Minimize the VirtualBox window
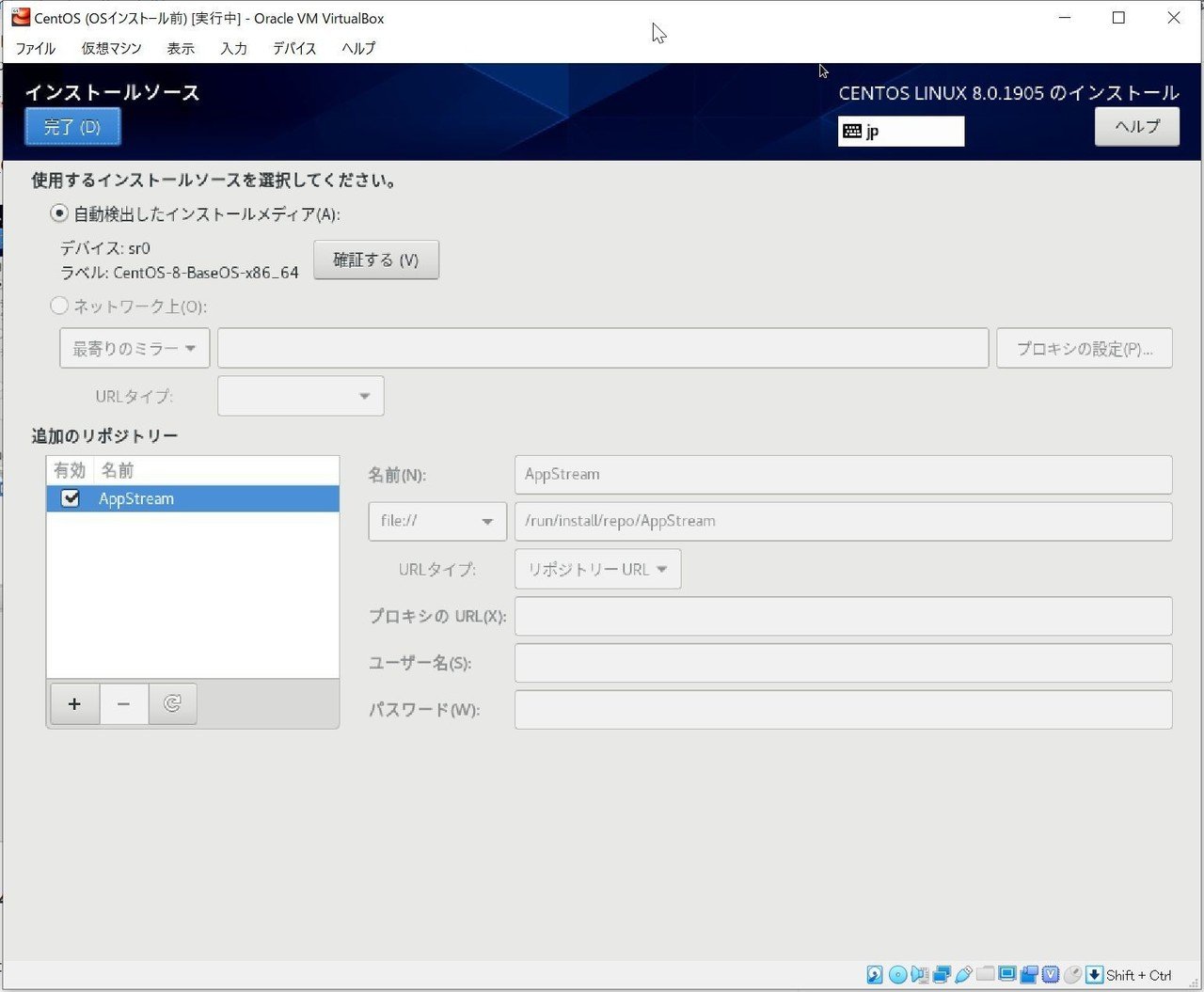1204x992 pixels. [x=1065, y=18]
